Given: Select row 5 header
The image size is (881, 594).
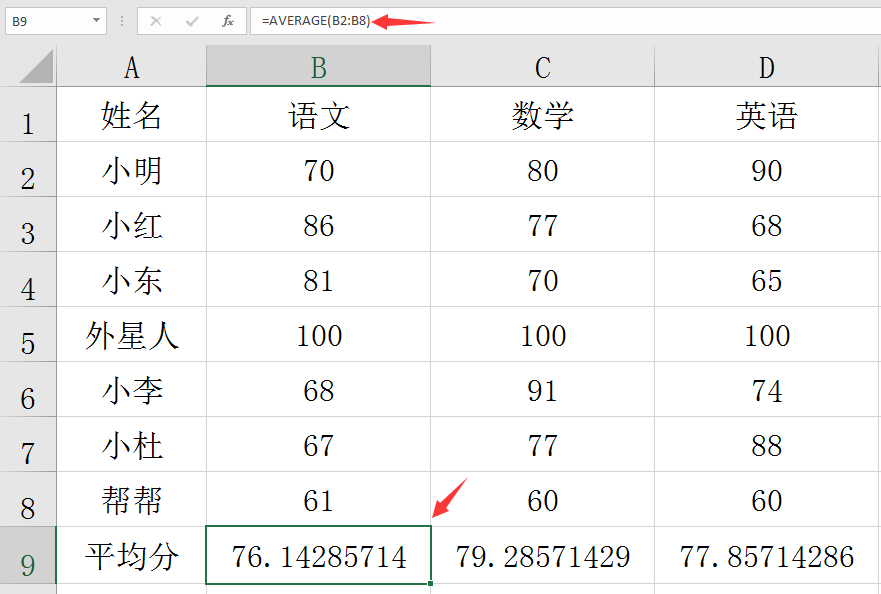Looking at the screenshot, I should click(x=28, y=334).
